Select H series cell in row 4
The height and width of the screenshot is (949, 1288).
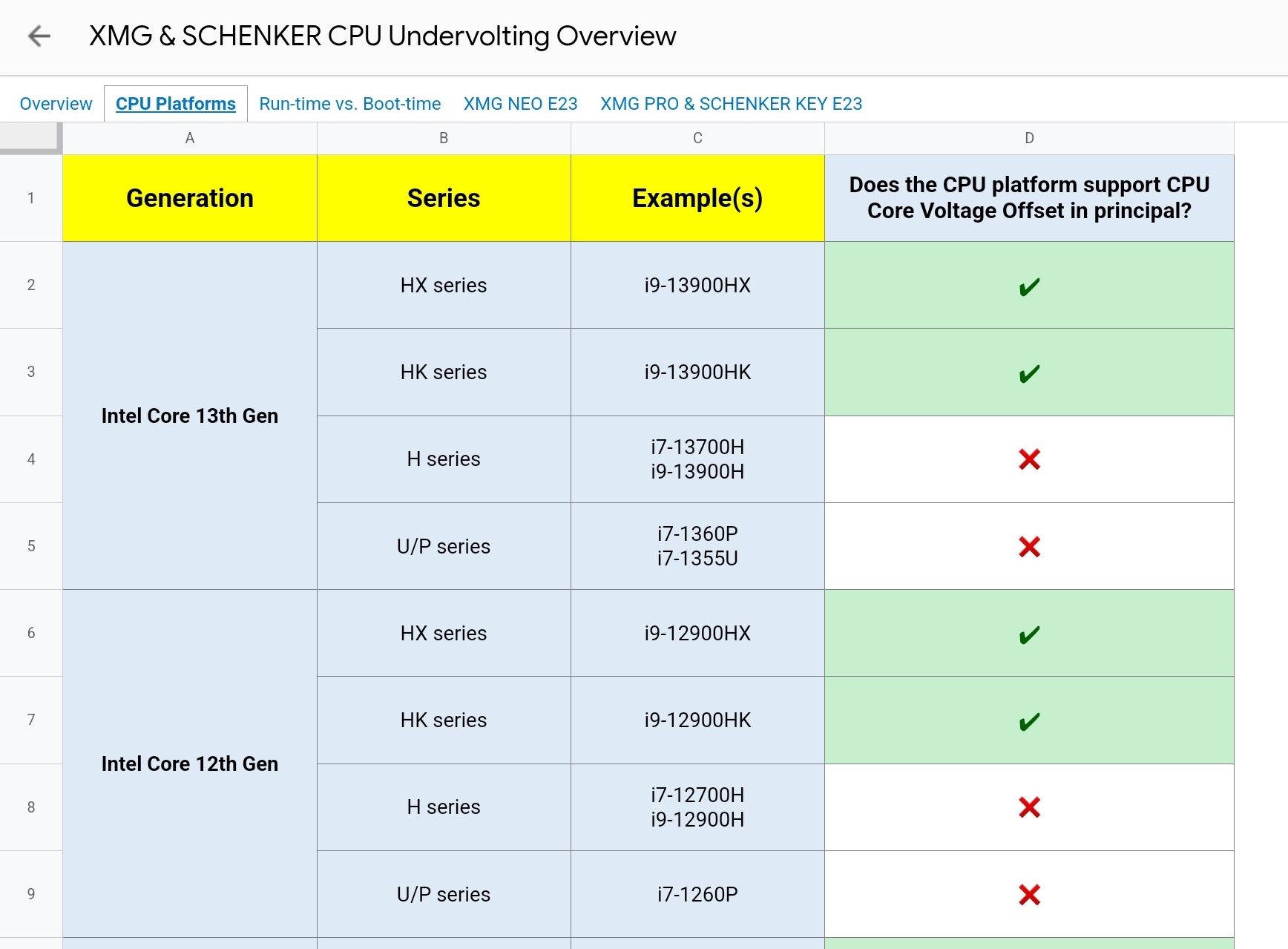point(444,459)
